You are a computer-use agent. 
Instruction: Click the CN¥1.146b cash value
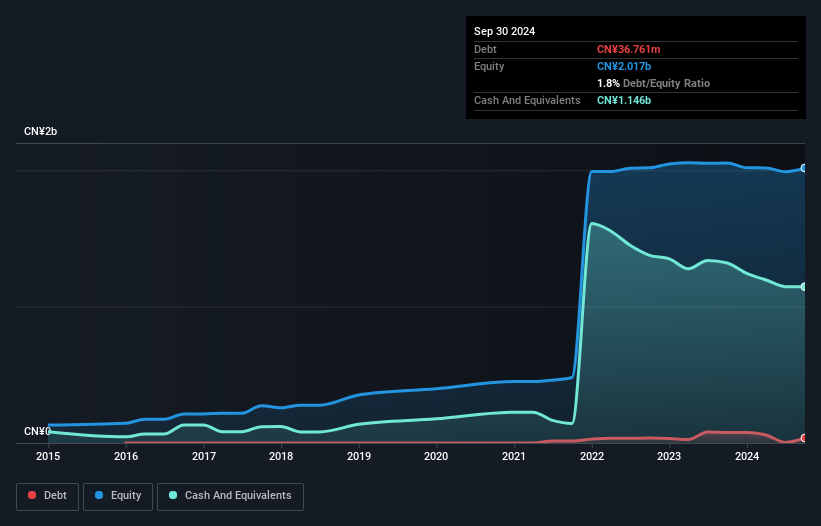[624, 100]
